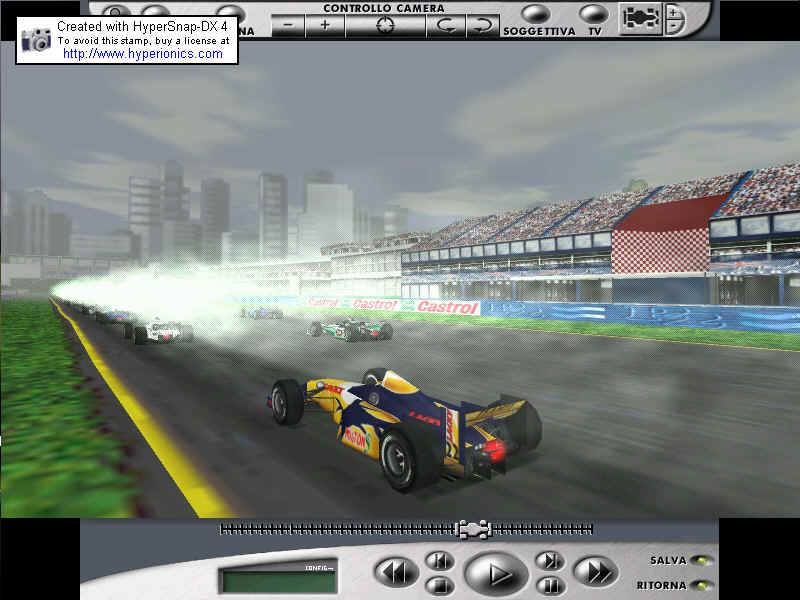
Task: Switch to the TV camera view
Action: [594, 14]
